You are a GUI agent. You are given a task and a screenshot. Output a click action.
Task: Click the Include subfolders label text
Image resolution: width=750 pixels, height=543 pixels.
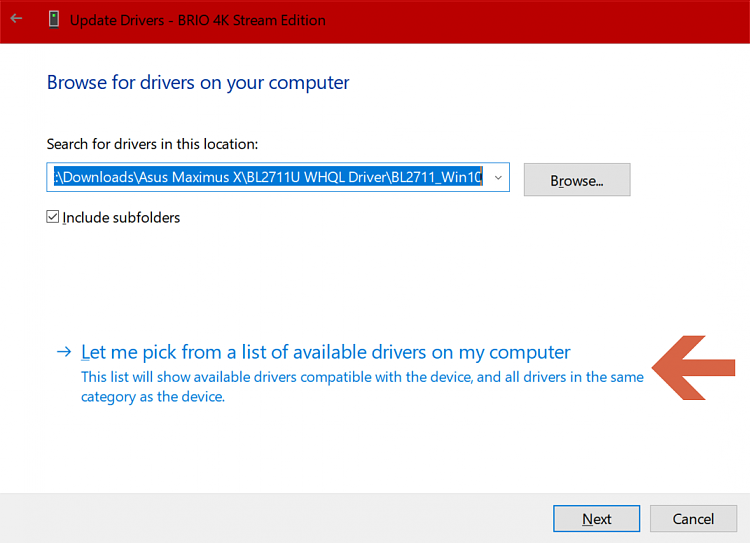(x=121, y=217)
